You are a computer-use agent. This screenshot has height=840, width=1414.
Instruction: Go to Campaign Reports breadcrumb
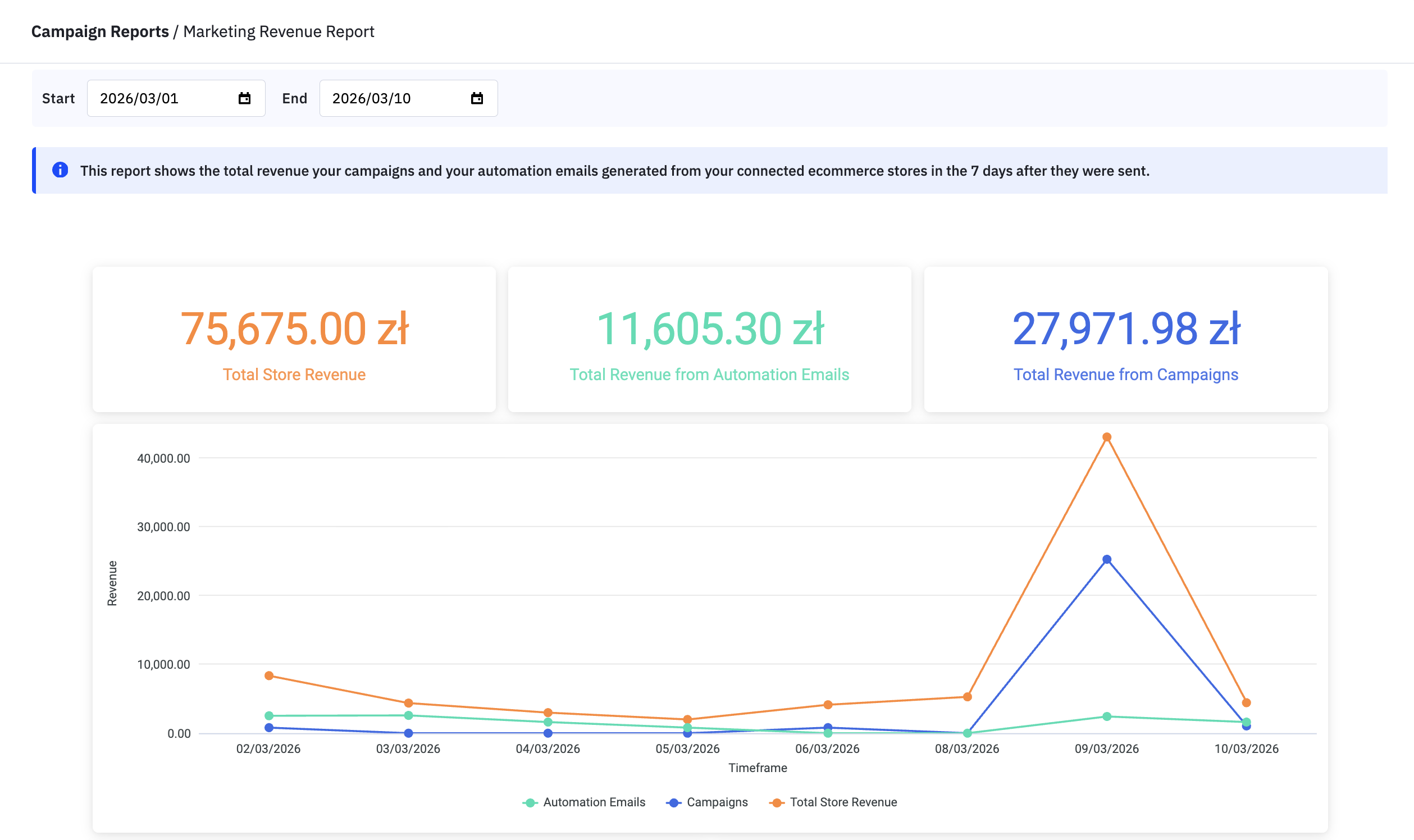tap(100, 31)
